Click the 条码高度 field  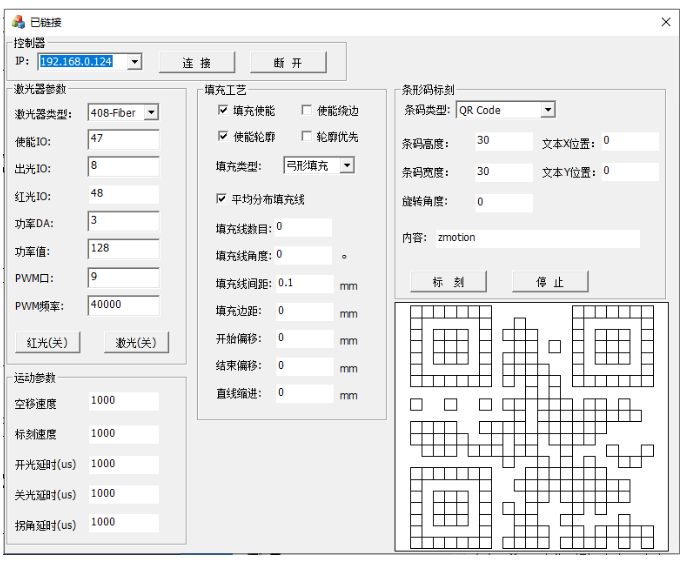[504, 141]
